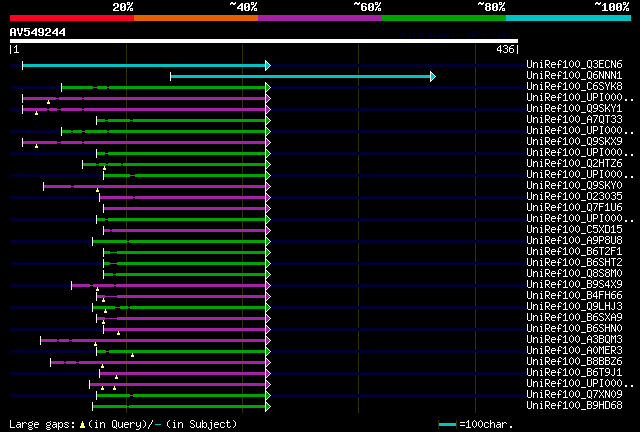Select the UniRef100_Q7XN09 label

(x=574, y=395)
